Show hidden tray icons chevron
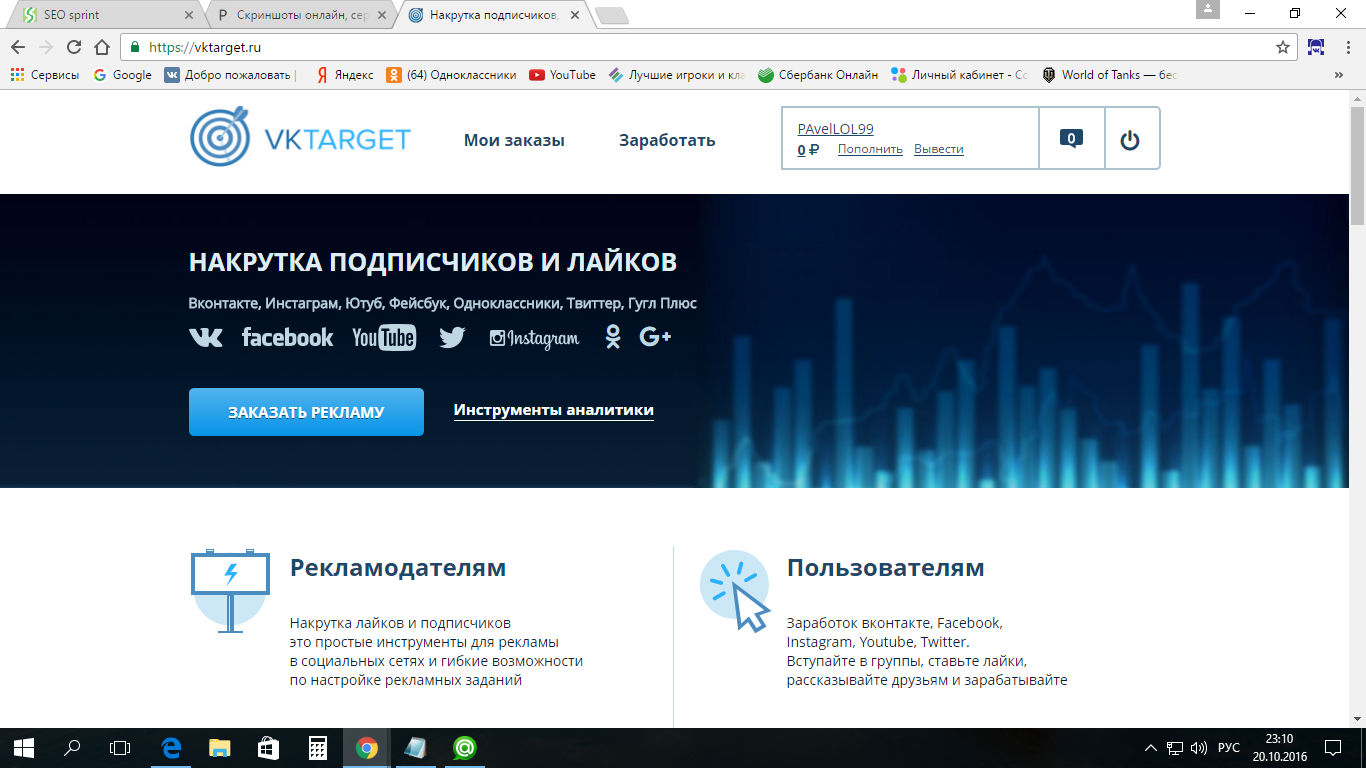 [1151, 748]
